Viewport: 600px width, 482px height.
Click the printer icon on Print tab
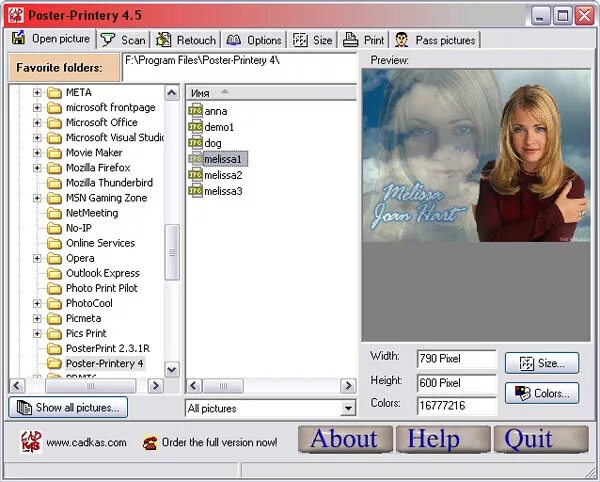tap(350, 40)
